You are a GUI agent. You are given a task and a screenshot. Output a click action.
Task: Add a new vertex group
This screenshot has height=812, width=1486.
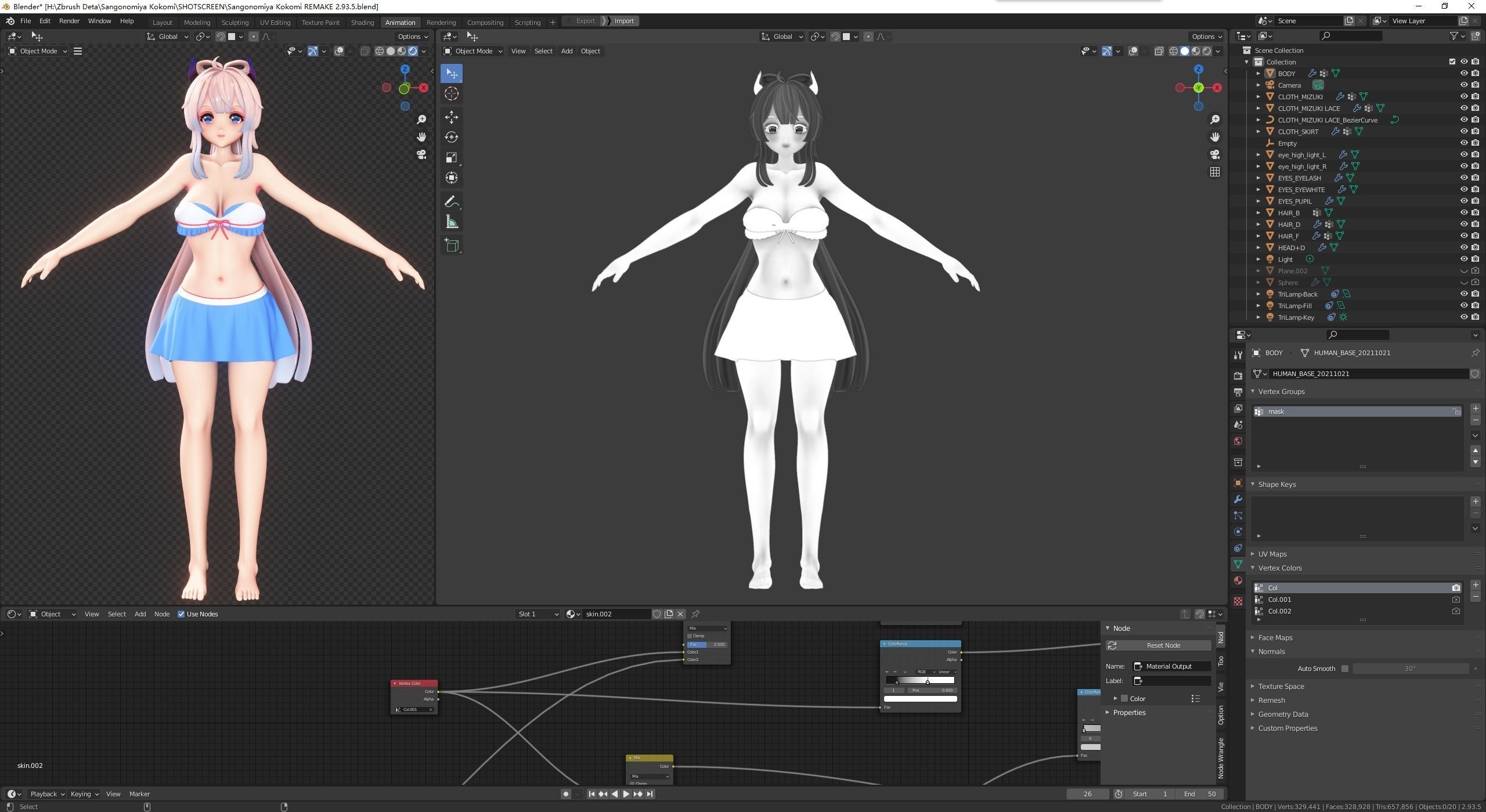(x=1476, y=409)
